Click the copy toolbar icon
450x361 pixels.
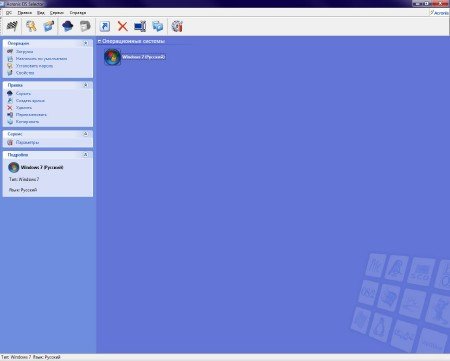coord(158,26)
